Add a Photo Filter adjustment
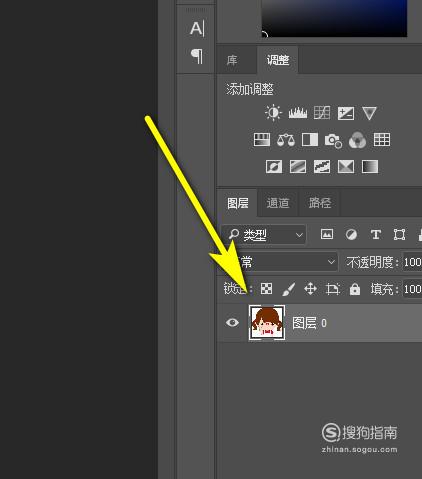The width and height of the screenshot is (422, 479). point(333,140)
